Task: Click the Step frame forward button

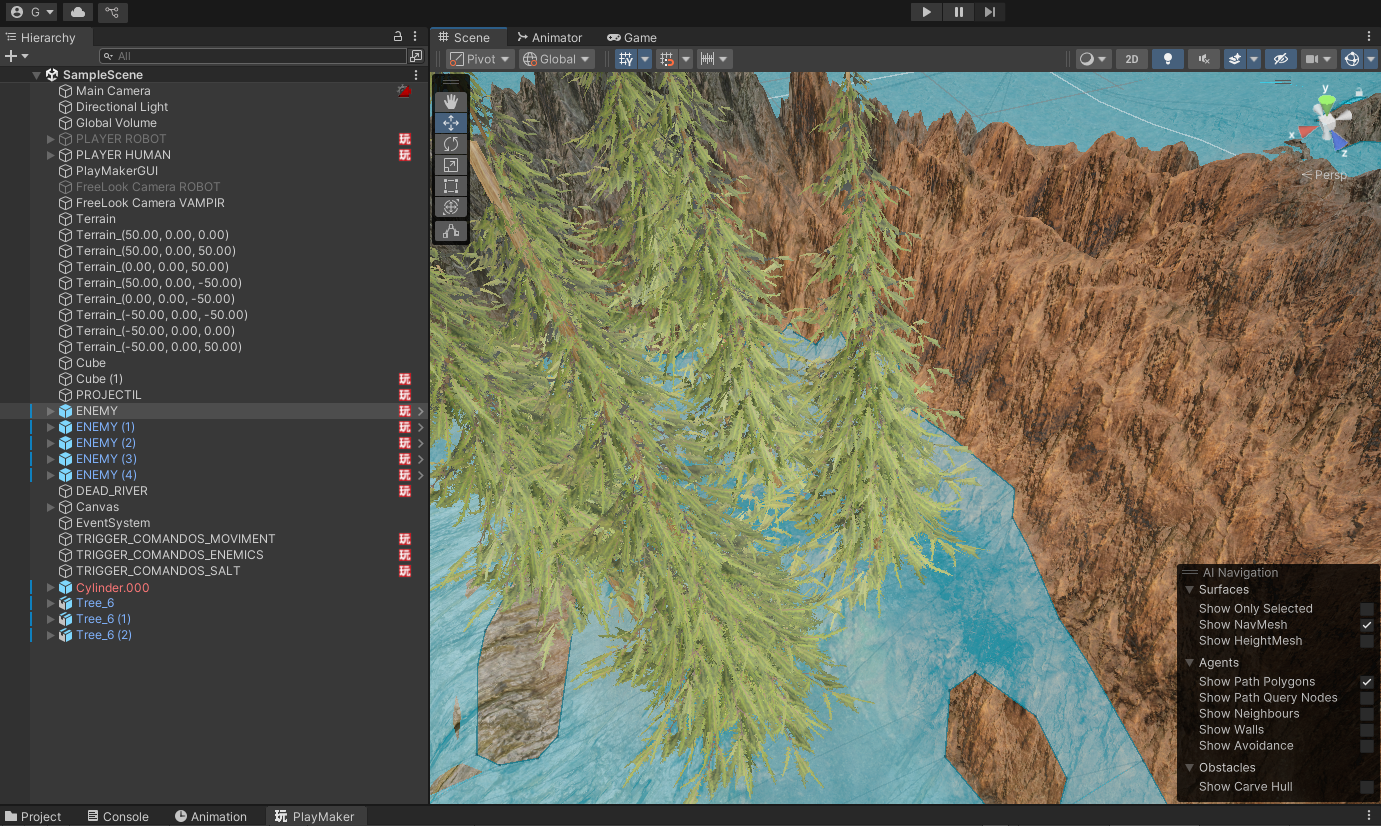Action: [x=989, y=12]
